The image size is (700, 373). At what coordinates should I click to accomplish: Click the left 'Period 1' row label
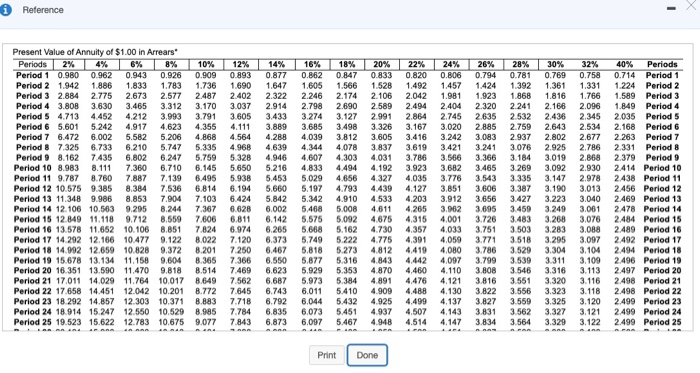(x=32, y=75)
